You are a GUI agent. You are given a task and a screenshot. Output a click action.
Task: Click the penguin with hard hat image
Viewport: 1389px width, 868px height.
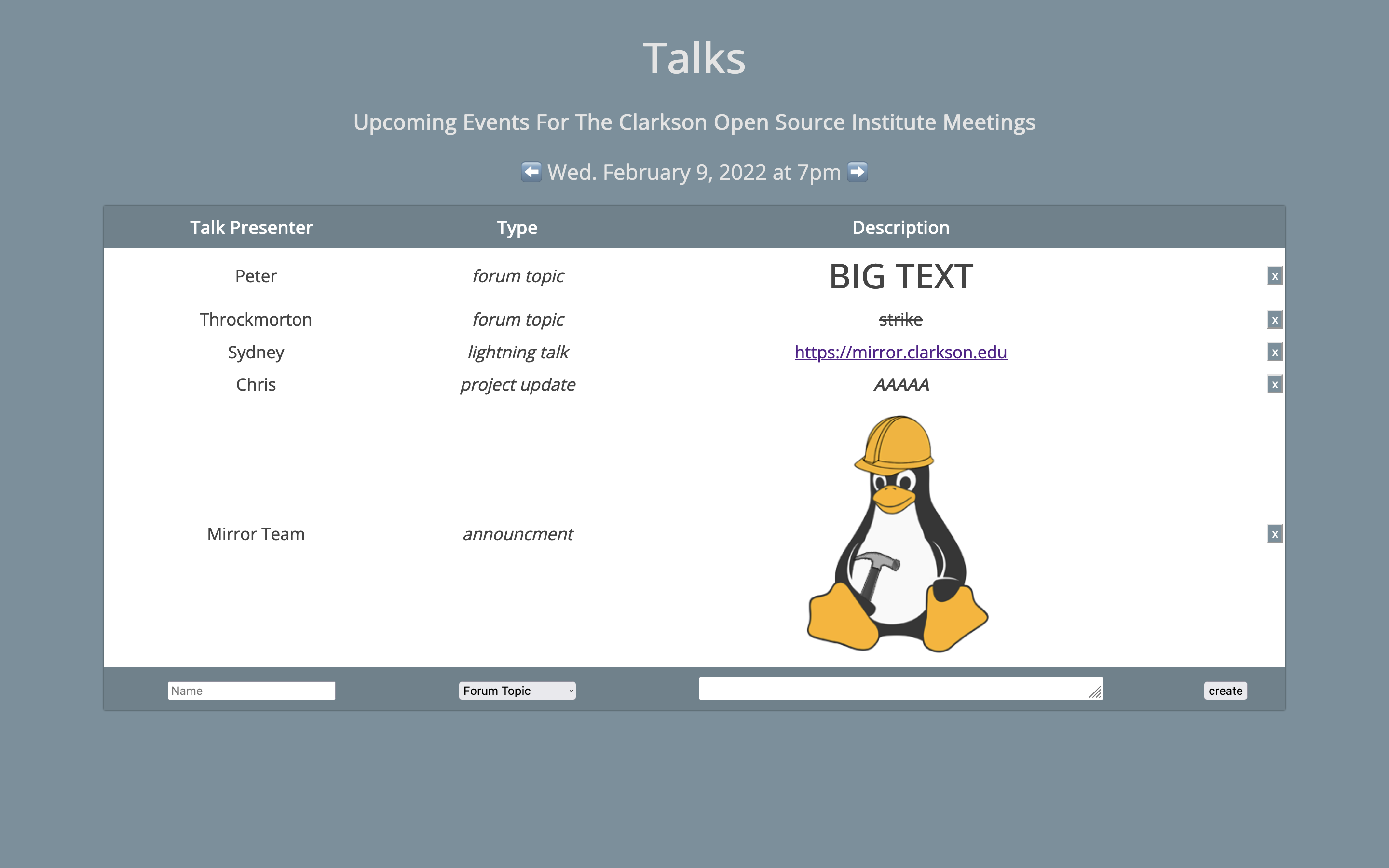pos(897,534)
